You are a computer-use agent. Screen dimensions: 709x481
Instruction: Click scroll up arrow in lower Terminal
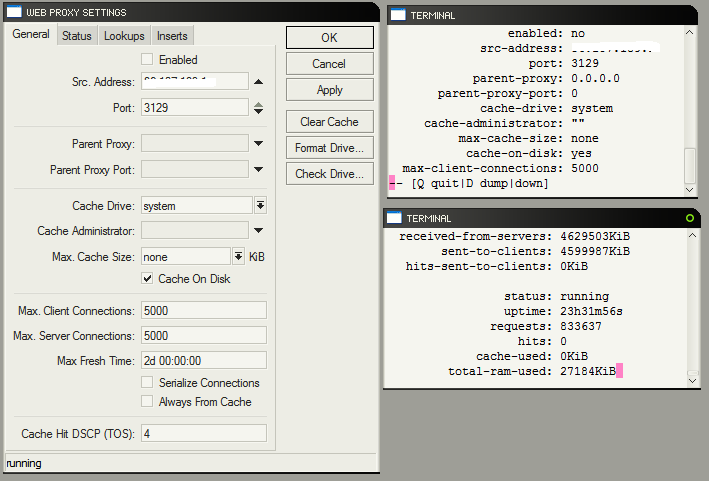click(x=692, y=235)
